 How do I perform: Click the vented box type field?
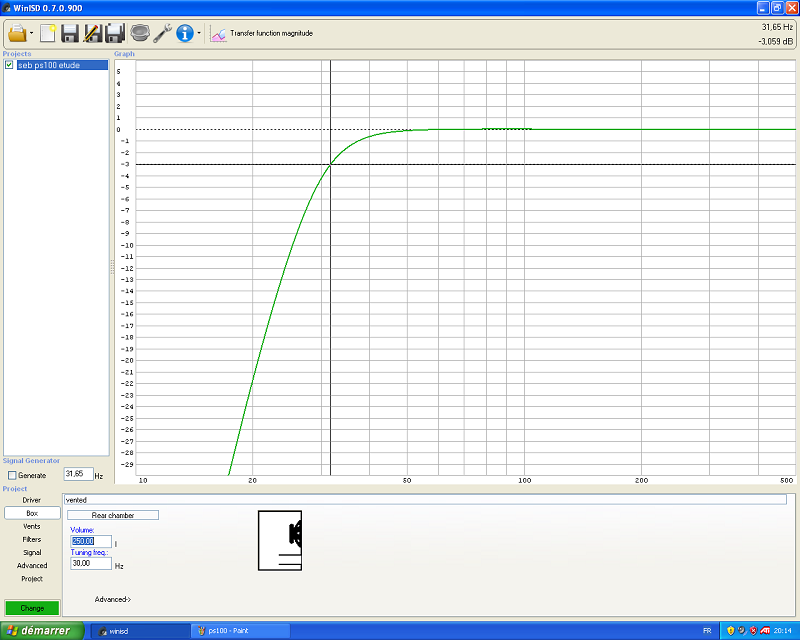tap(425, 500)
